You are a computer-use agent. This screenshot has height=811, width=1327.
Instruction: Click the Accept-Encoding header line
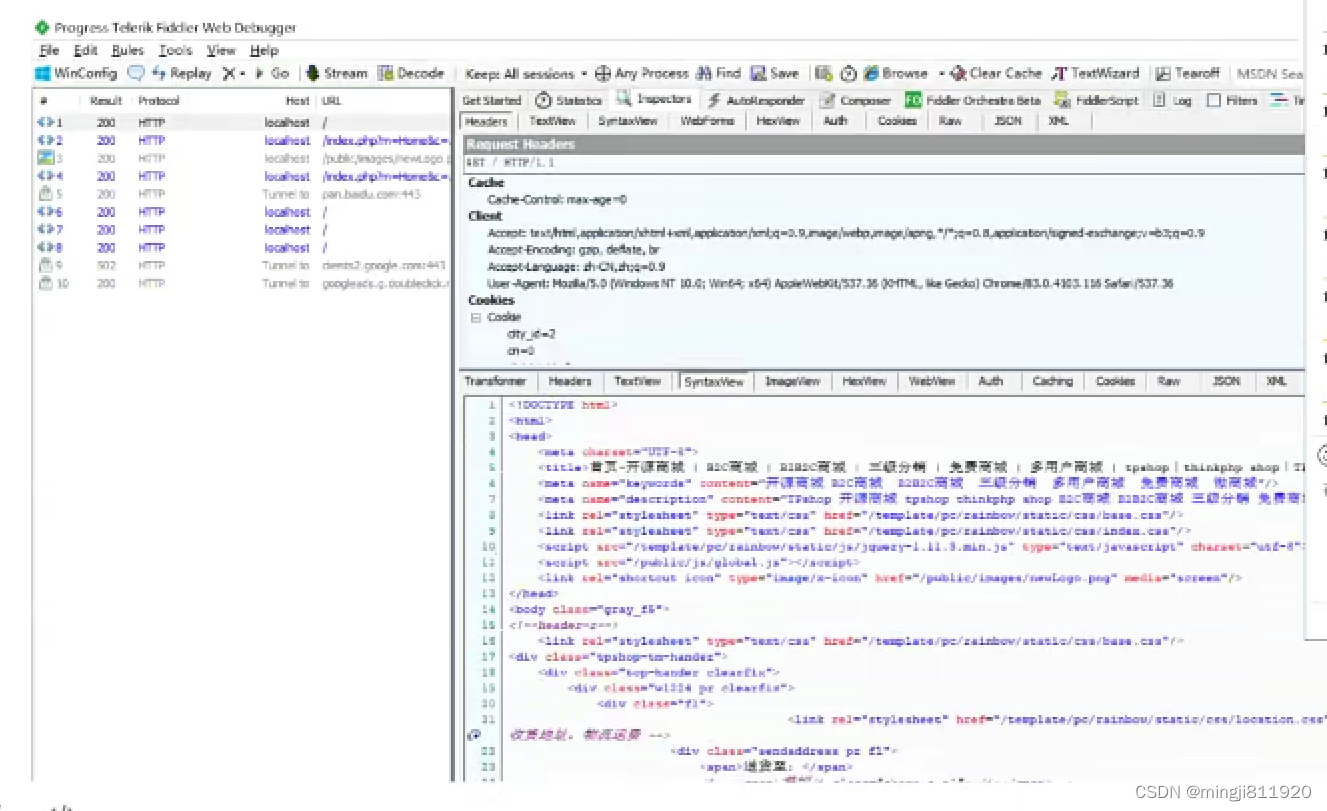coord(574,250)
